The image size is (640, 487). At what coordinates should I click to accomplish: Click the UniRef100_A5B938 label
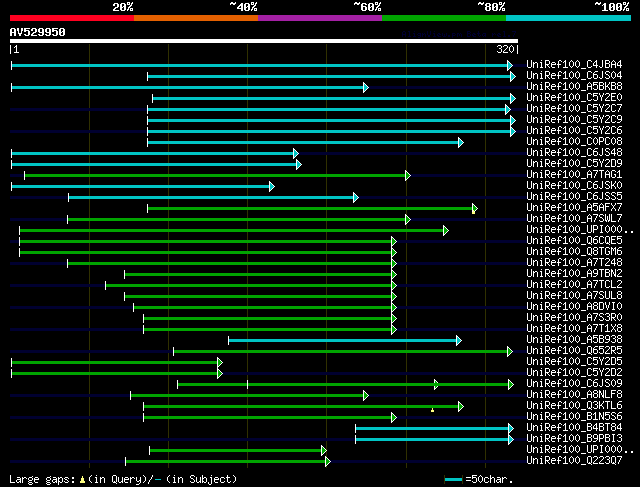point(574,340)
